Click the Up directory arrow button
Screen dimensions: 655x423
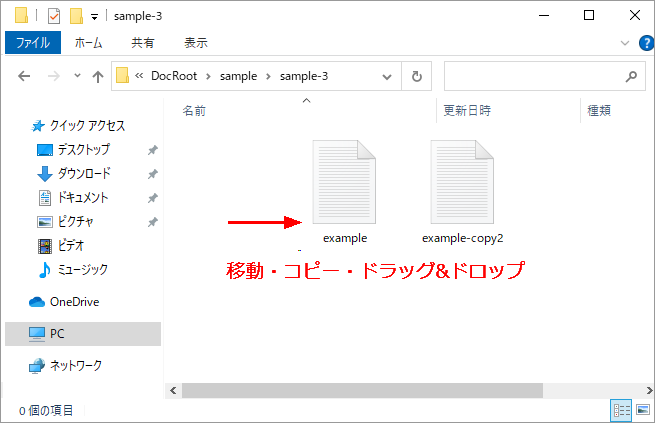(98, 76)
